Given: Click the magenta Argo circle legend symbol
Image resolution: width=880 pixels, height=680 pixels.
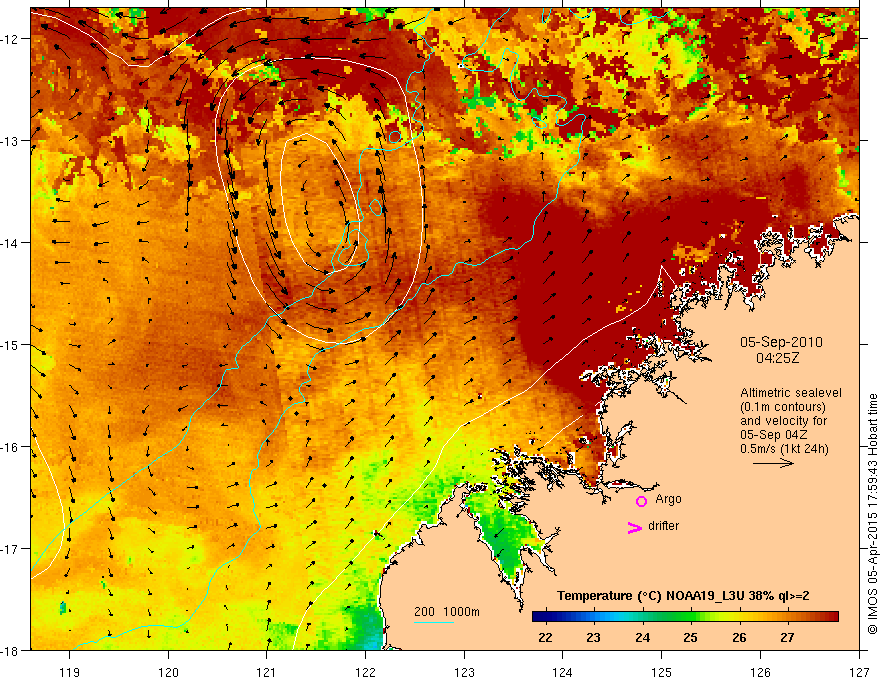Looking at the screenshot, I should coord(641,501).
